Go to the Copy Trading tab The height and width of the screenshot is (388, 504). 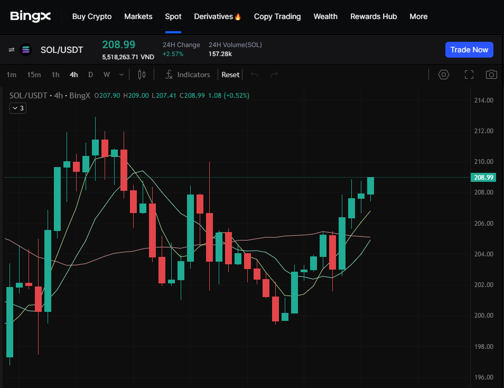click(277, 16)
